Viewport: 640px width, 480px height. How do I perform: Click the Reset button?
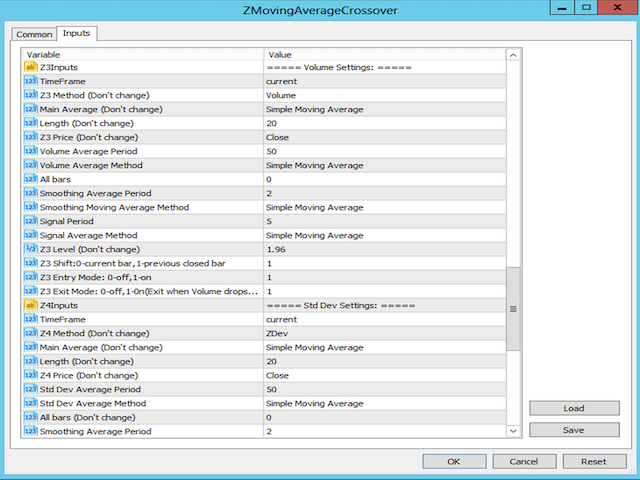pos(594,462)
